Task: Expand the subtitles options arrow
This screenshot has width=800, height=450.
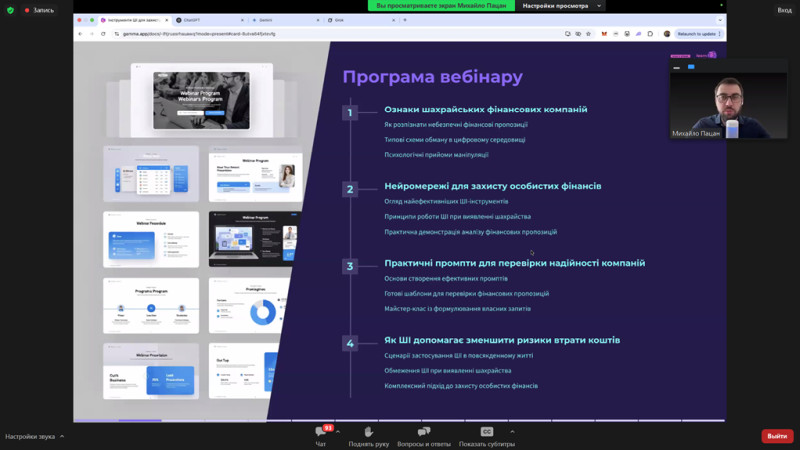Action: coord(512,431)
